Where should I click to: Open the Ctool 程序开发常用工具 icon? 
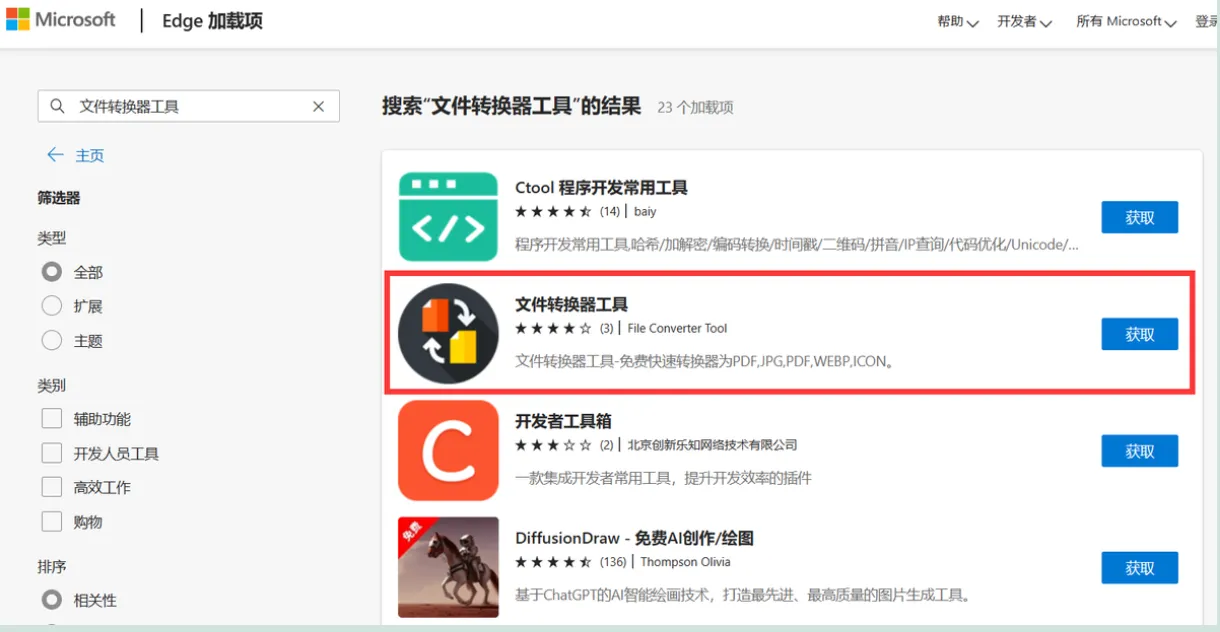tap(448, 216)
